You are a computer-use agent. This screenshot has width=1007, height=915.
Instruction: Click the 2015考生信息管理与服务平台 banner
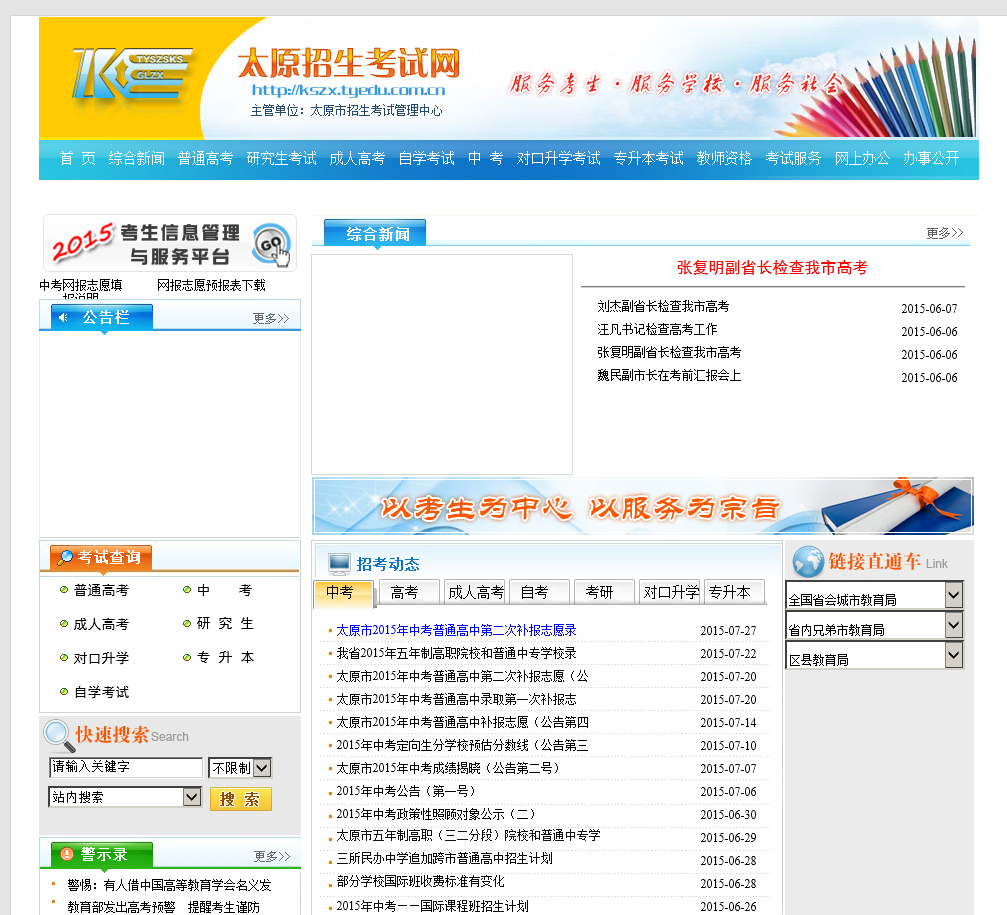170,243
